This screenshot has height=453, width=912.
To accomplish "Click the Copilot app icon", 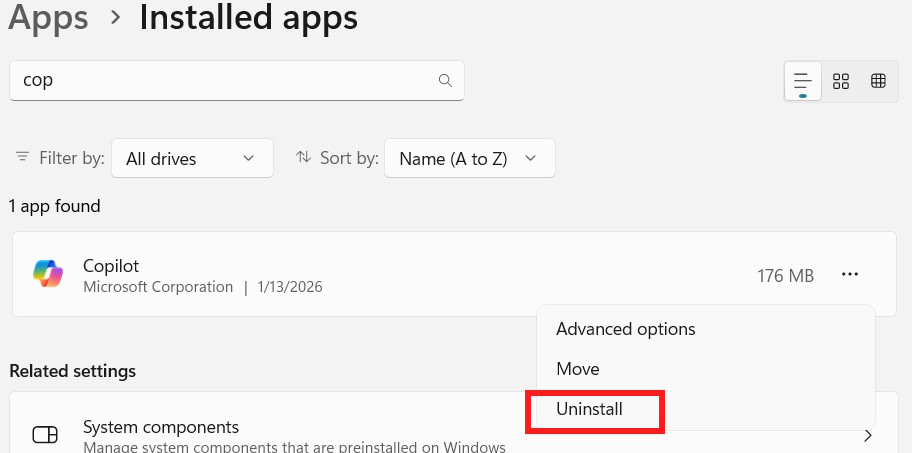I will click(x=47, y=275).
